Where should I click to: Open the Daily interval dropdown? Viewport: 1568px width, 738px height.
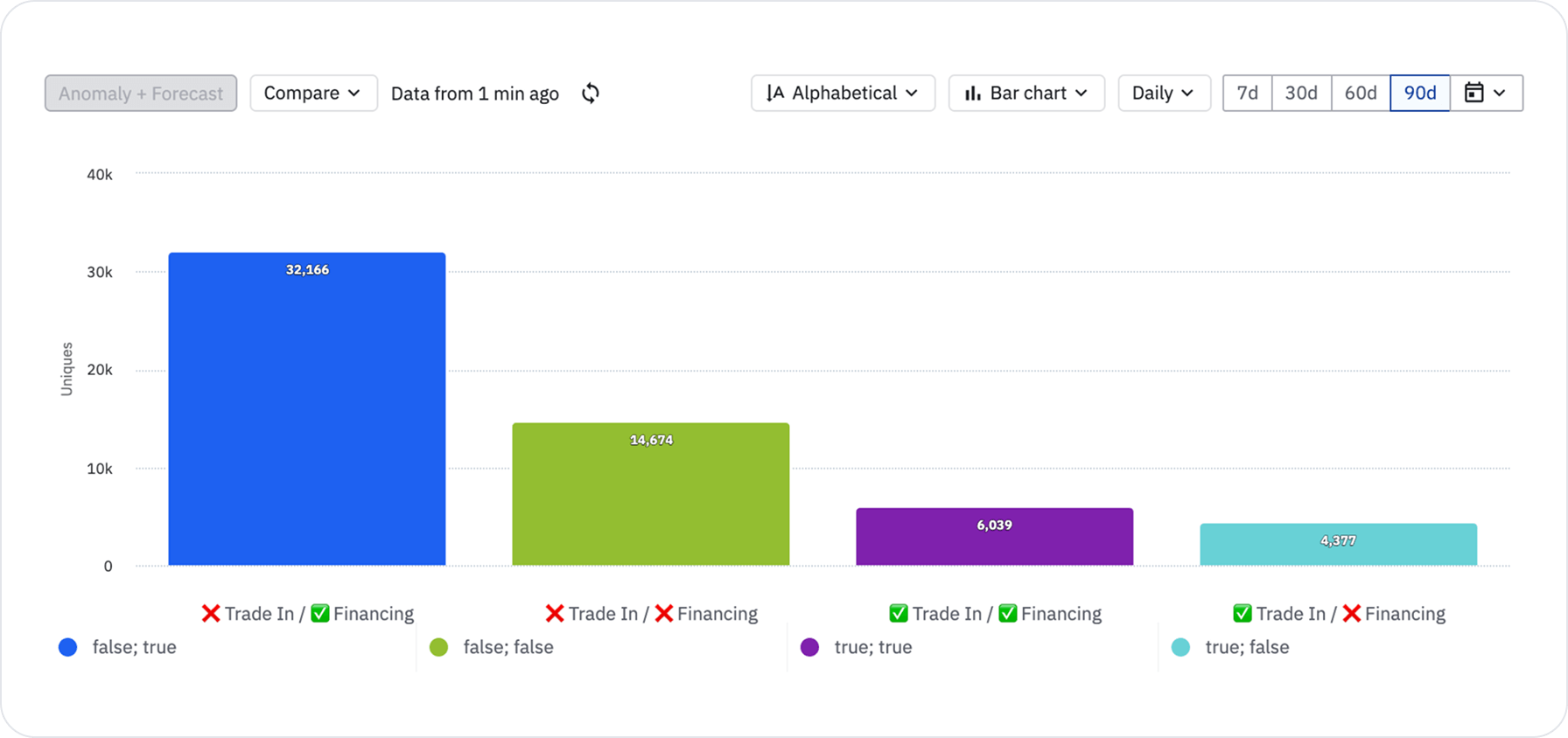(1163, 94)
